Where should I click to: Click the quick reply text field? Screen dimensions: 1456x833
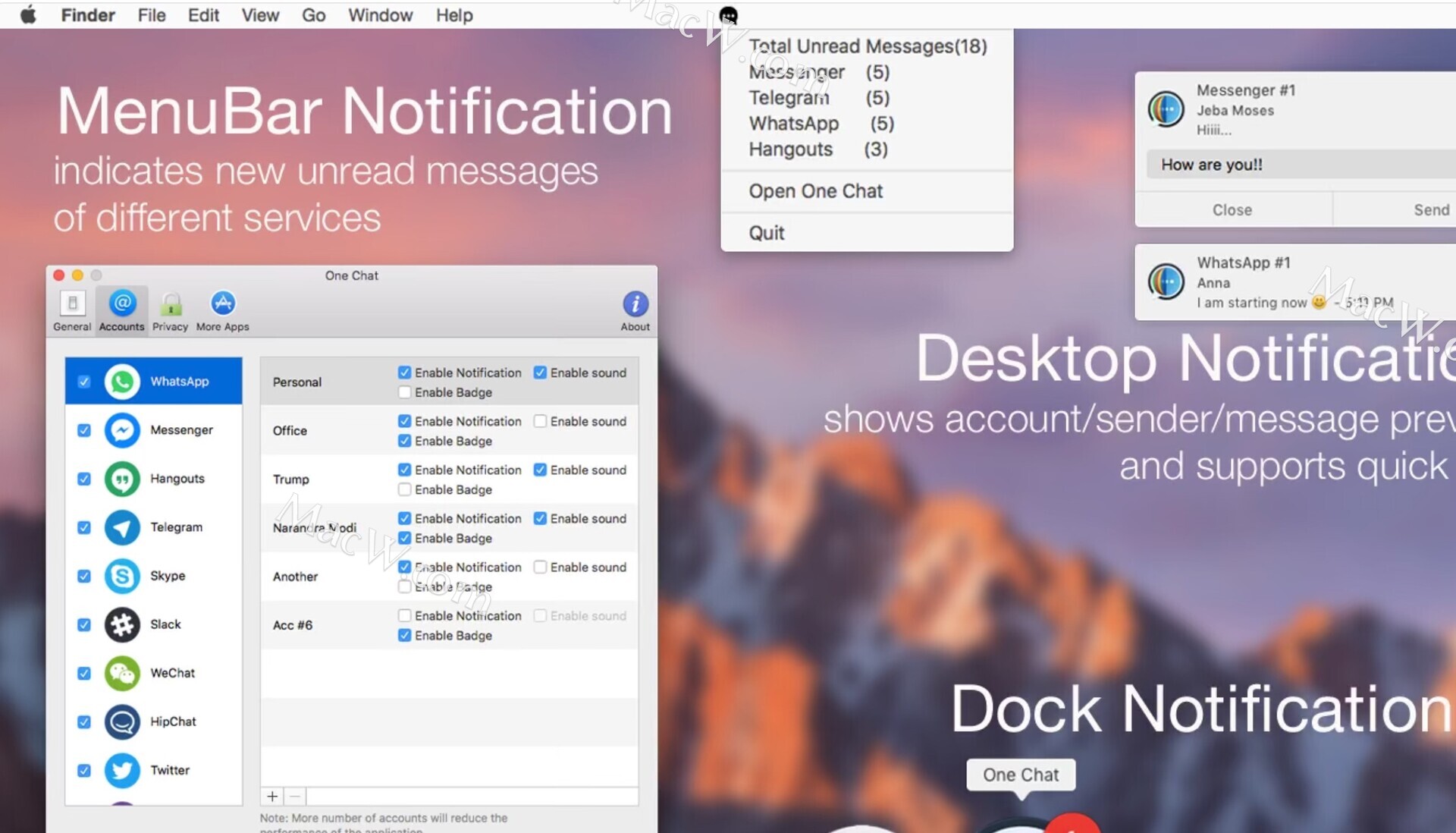tap(1300, 165)
